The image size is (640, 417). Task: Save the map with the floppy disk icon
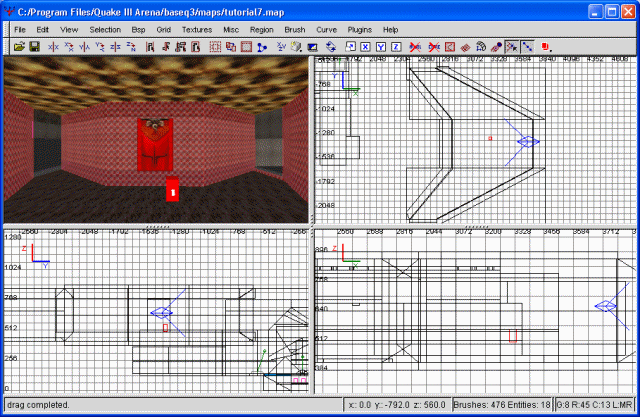(34, 47)
